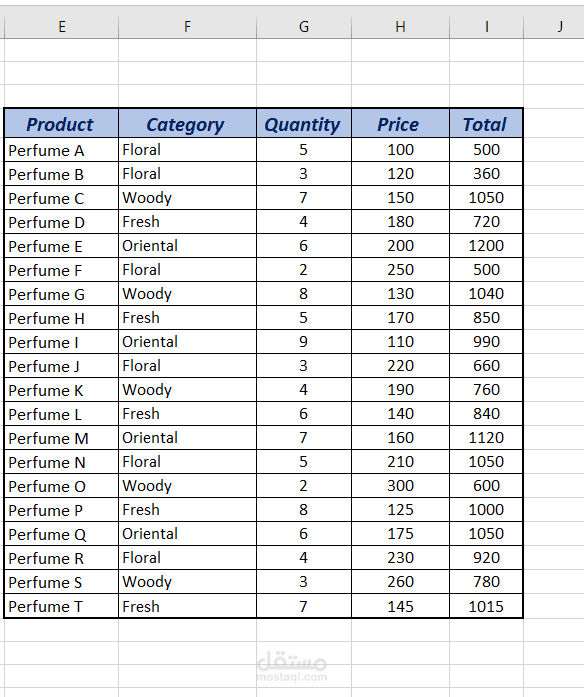The image size is (584, 697).
Task: Select the Perfume M product cell
Action: point(61,438)
